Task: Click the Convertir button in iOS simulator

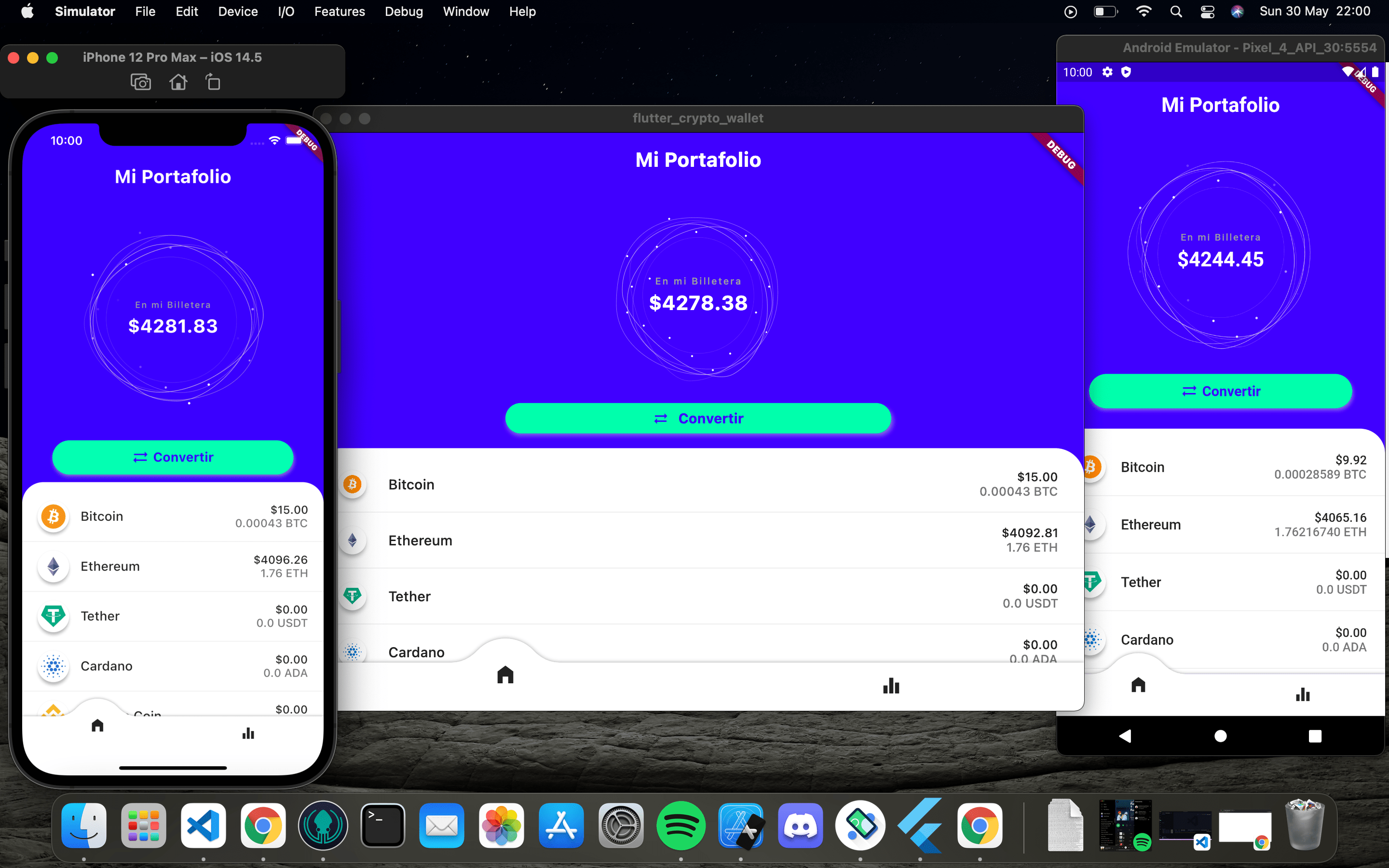Action: [x=173, y=457]
